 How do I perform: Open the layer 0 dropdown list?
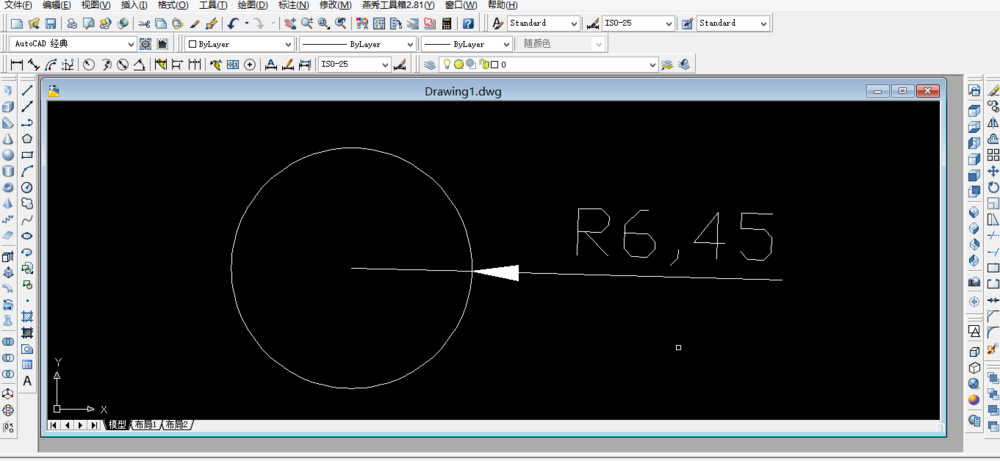(x=548, y=64)
